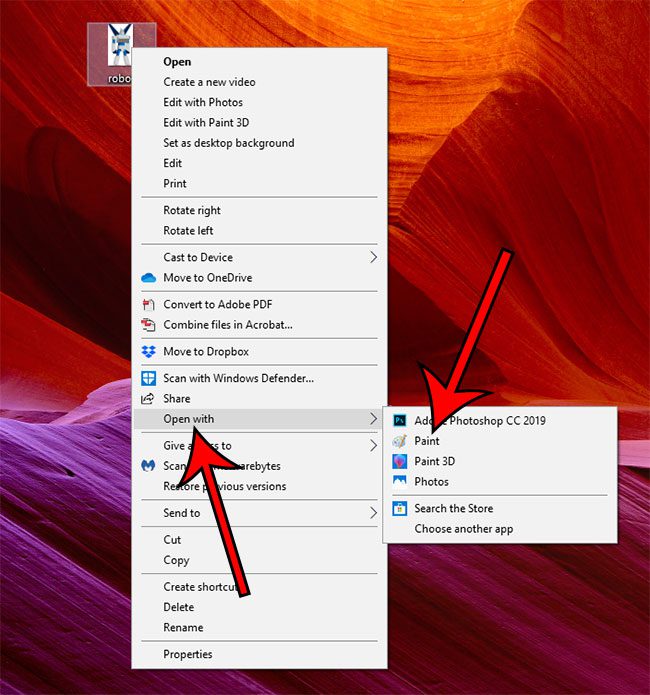
Task: Open the Properties menu entry
Action: coord(188,655)
